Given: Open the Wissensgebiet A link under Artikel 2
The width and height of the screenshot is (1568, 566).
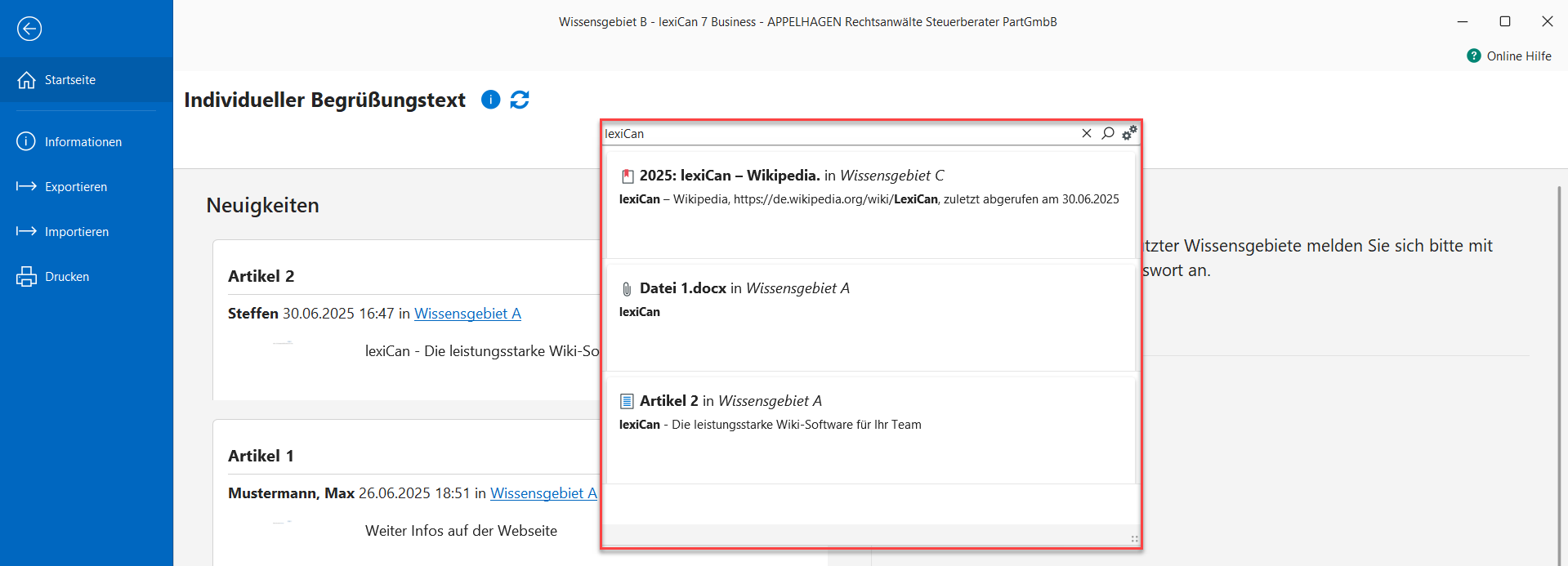Looking at the screenshot, I should tap(467, 314).
